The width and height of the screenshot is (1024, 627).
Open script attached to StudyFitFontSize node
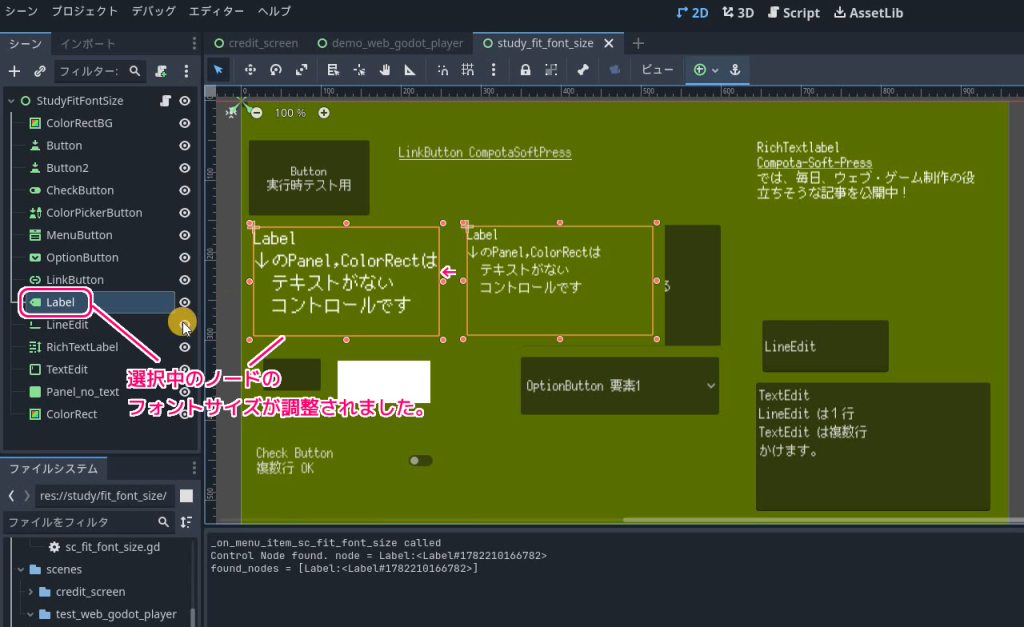pos(166,101)
